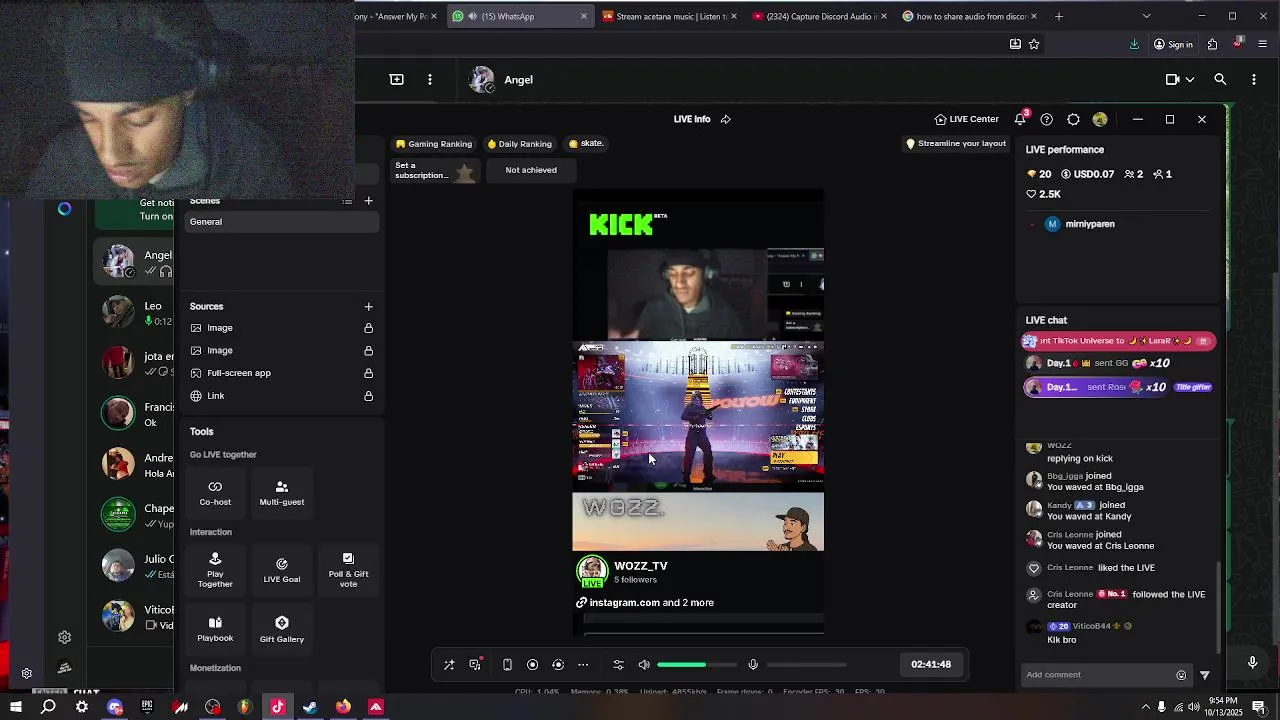
Task: Add a new source with the Sources plus icon
Action: [x=368, y=307]
